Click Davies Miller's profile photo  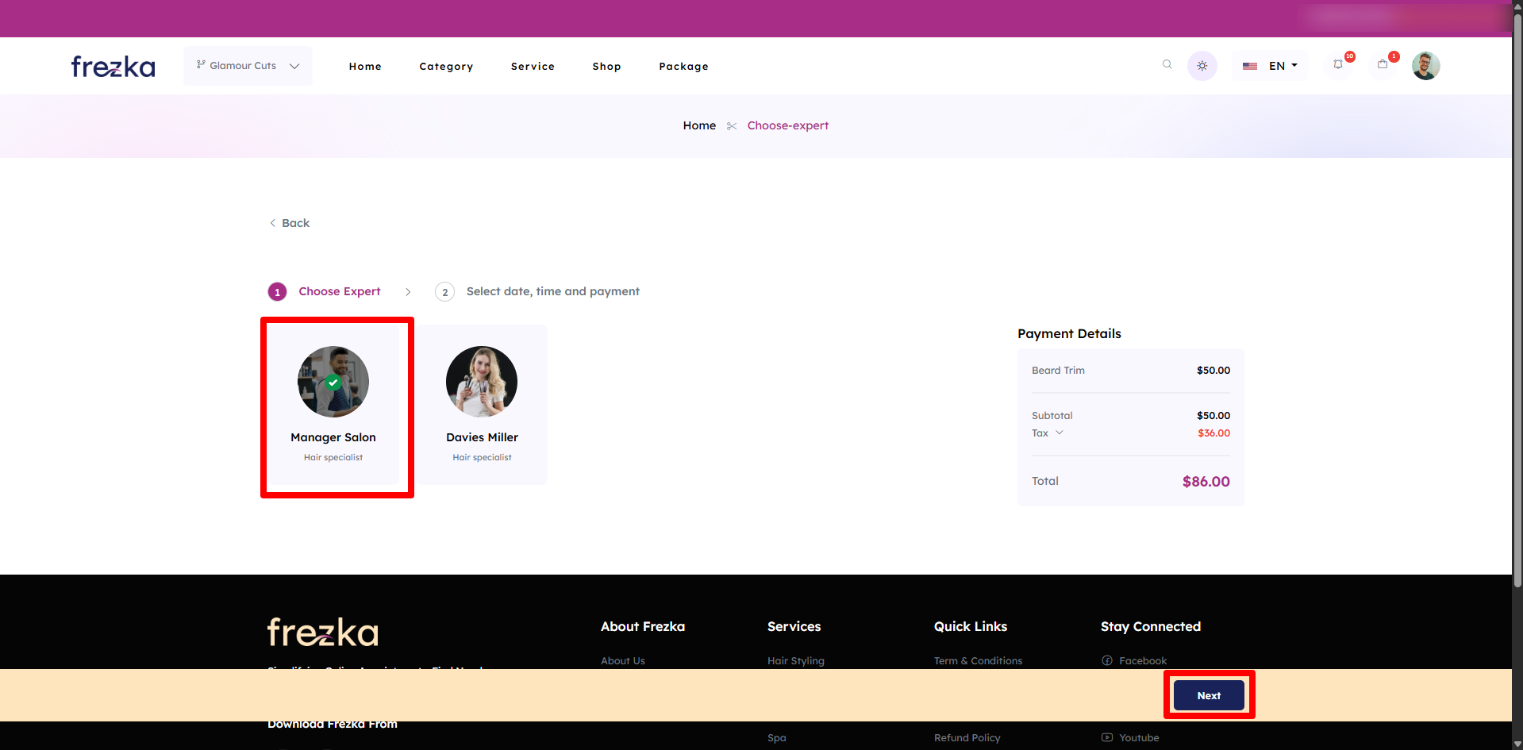tap(482, 382)
